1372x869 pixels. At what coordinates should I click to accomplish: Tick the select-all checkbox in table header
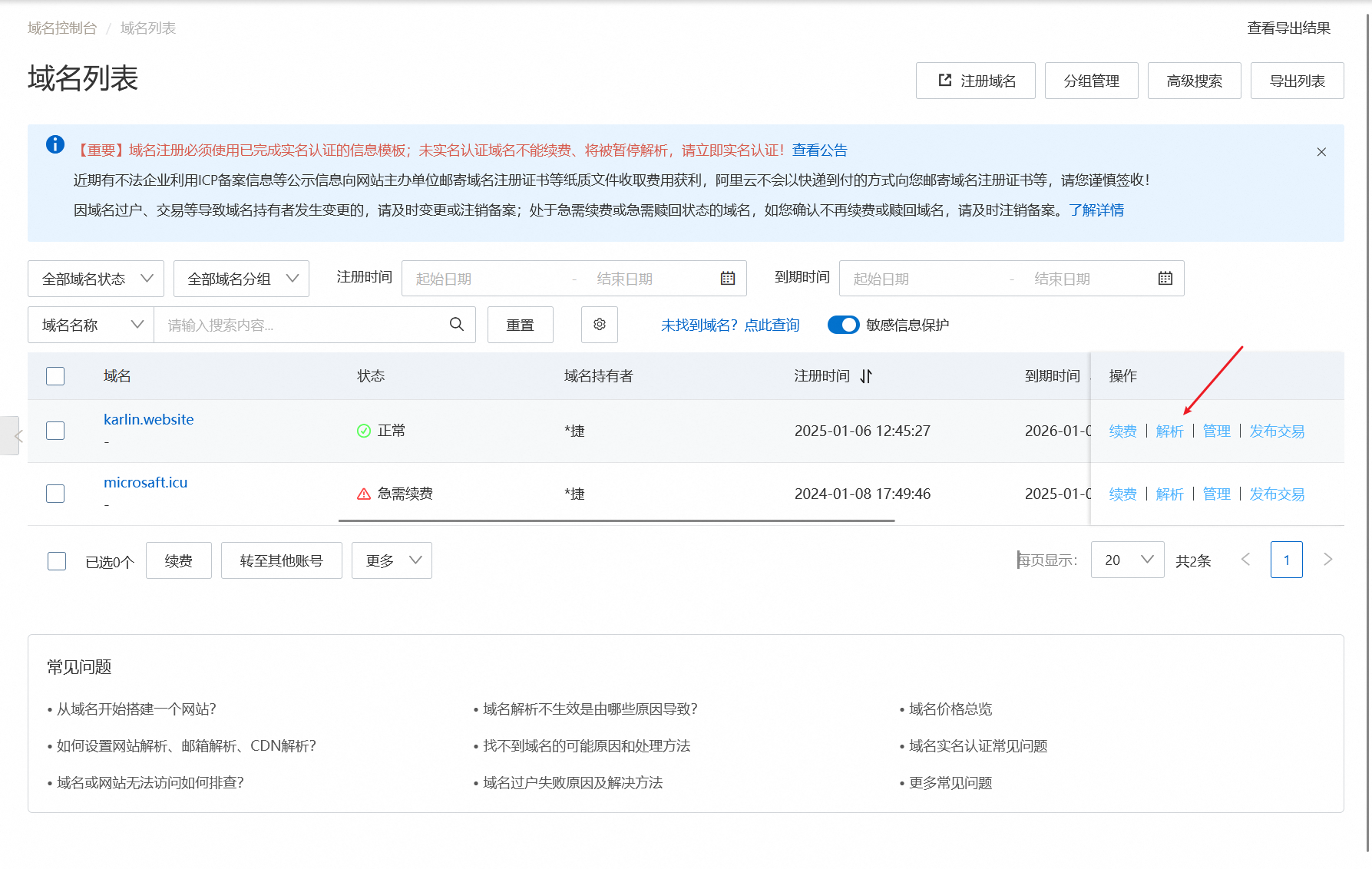click(x=55, y=376)
